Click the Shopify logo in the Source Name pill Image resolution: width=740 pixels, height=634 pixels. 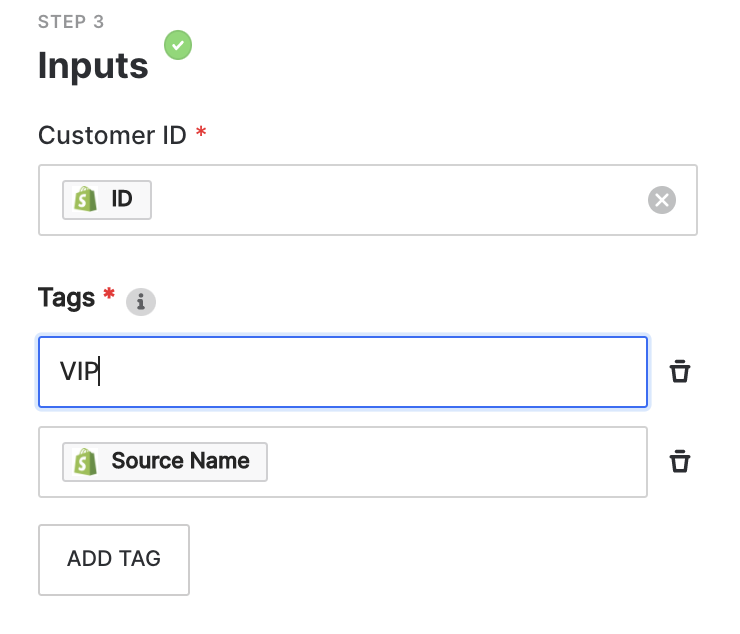(86, 461)
